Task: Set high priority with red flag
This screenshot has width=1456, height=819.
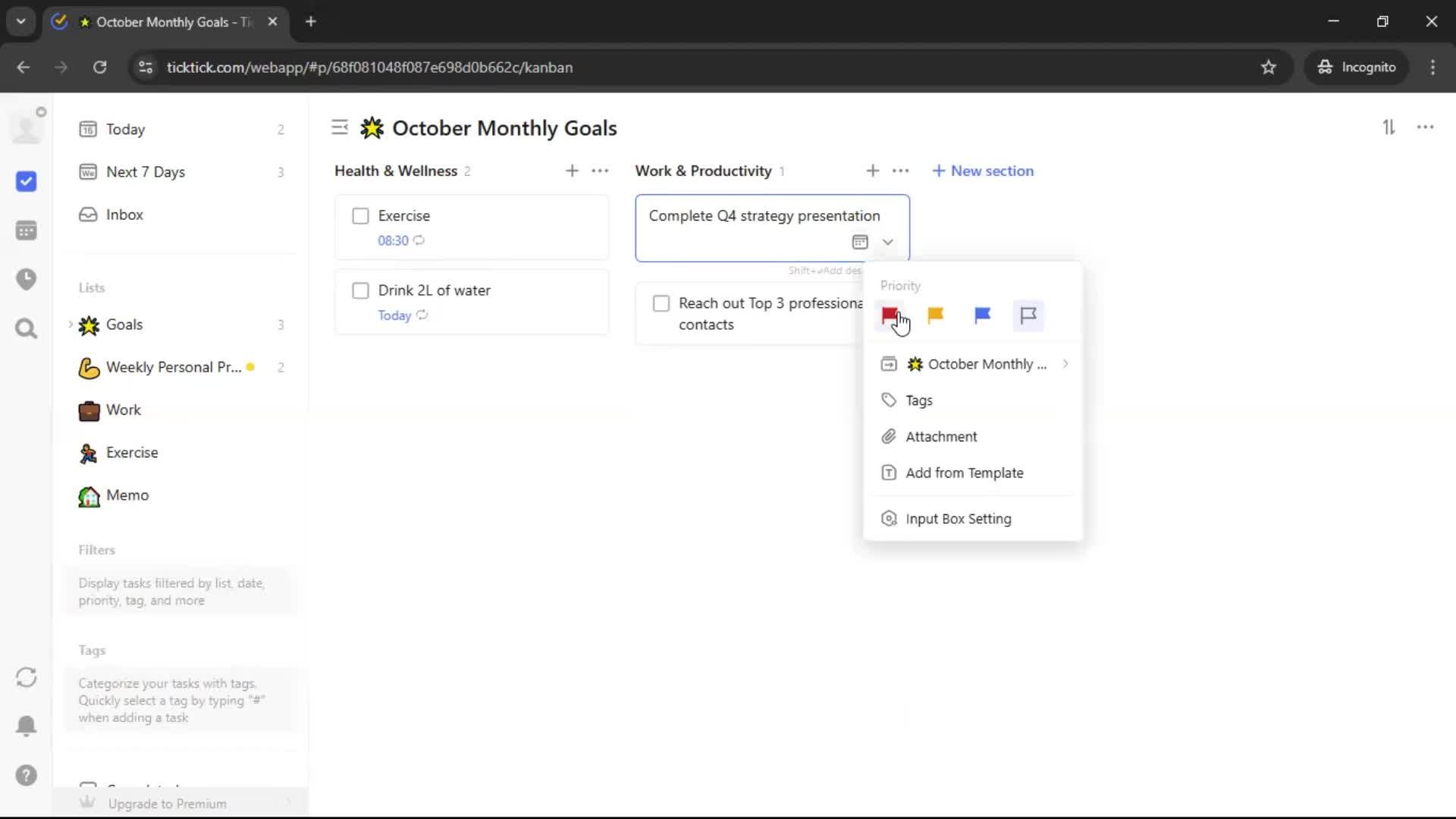Action: [x=890, y=315]
